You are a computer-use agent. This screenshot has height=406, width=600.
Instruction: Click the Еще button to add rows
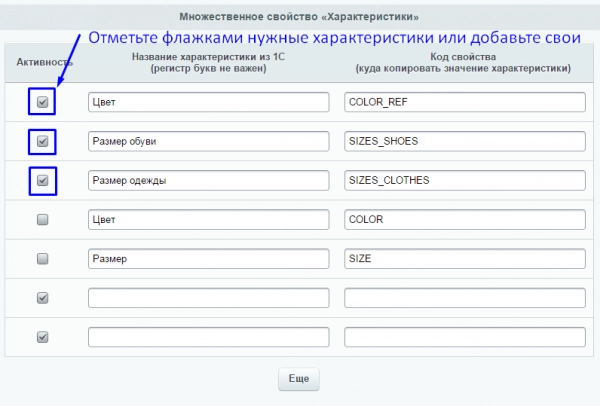(x=298, y=379)
